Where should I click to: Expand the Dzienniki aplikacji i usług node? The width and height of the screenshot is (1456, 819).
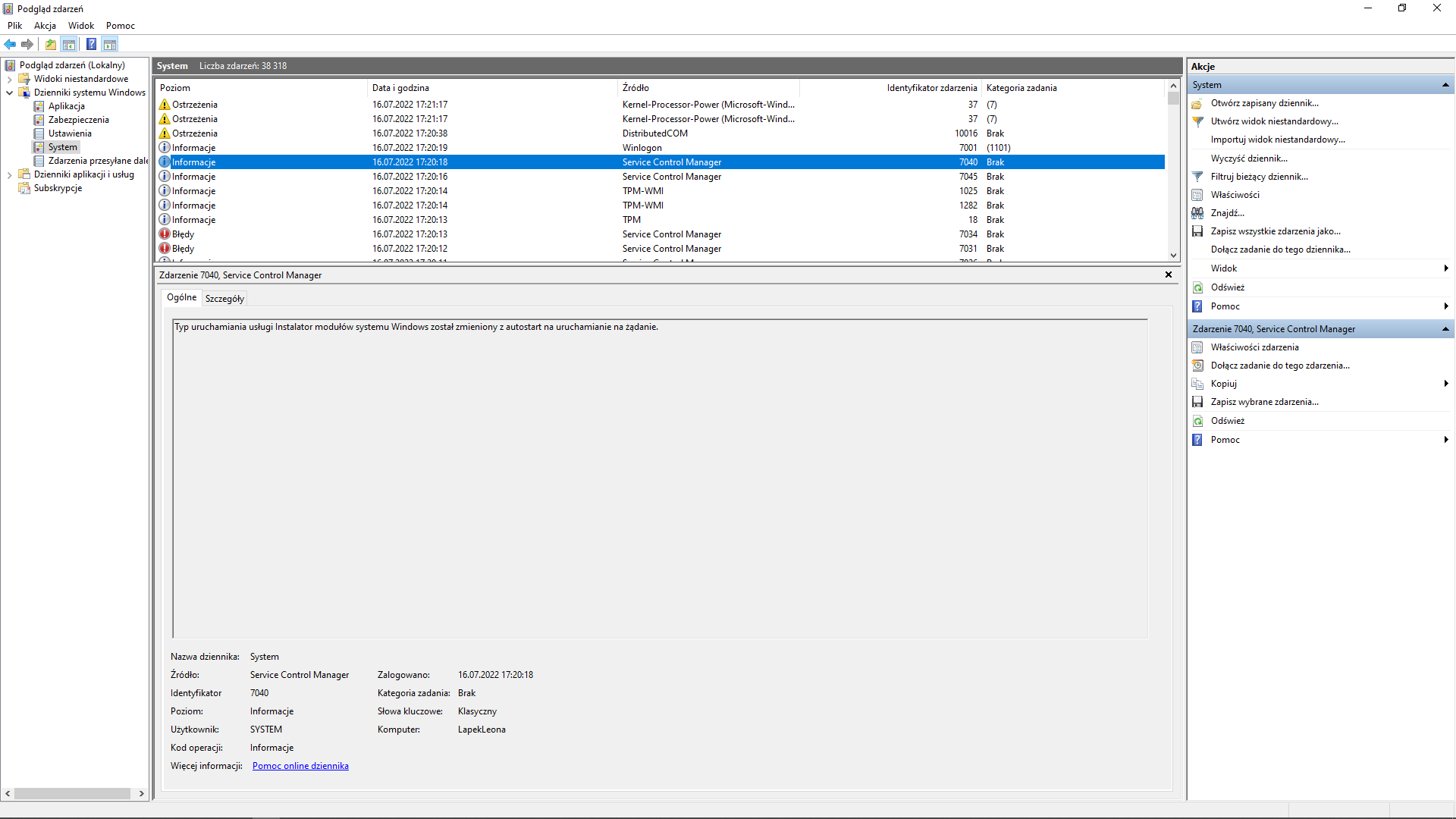(x=9, y=174)
